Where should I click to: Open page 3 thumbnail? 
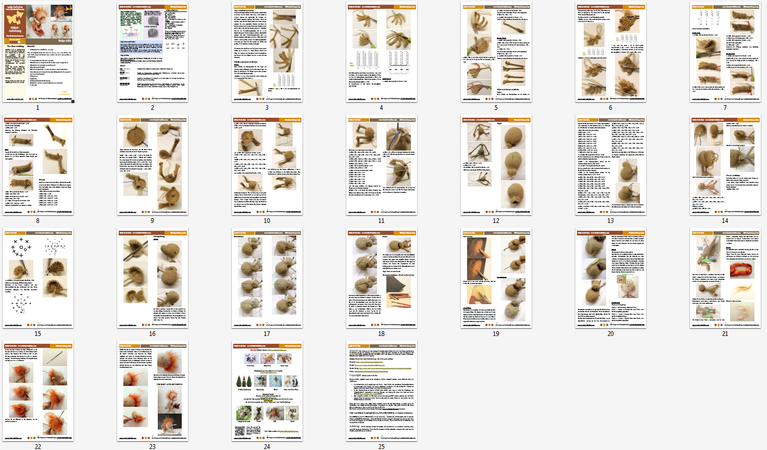click(267, 51)
